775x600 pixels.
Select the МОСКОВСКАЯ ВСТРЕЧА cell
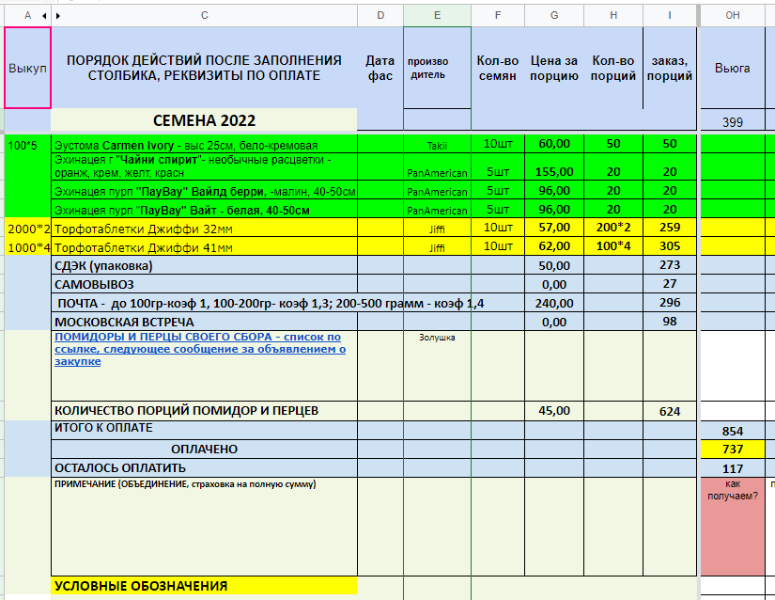tap(204, 321)
